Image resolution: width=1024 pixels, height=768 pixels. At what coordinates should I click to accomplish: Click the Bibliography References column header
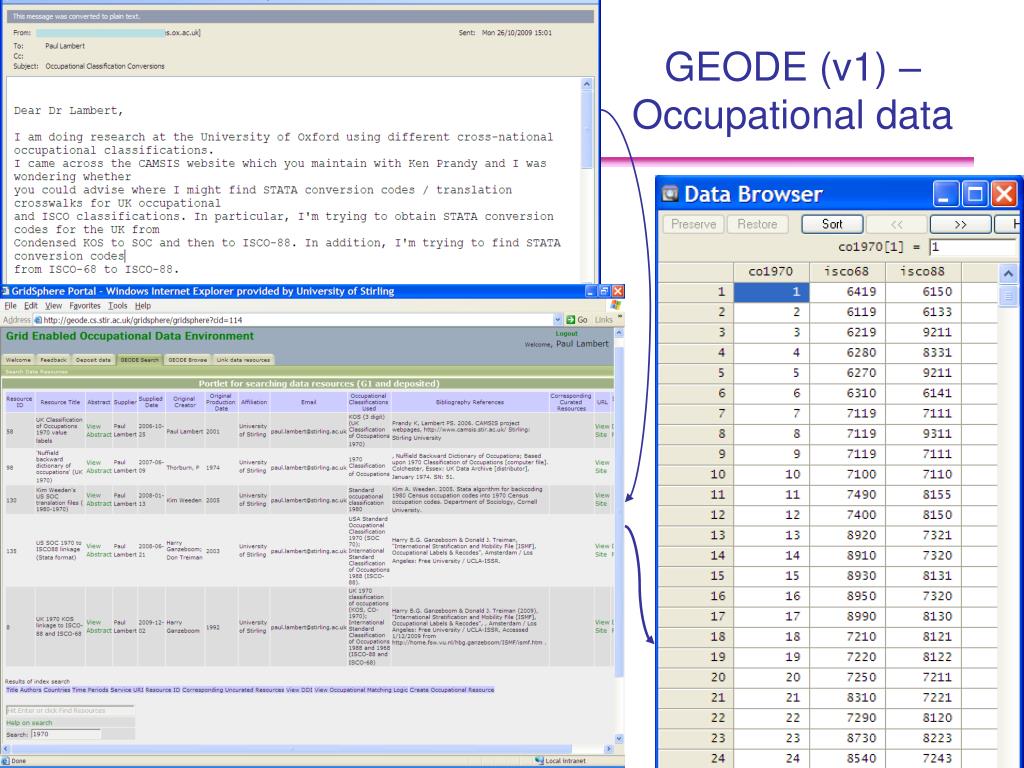pos(470,402)
